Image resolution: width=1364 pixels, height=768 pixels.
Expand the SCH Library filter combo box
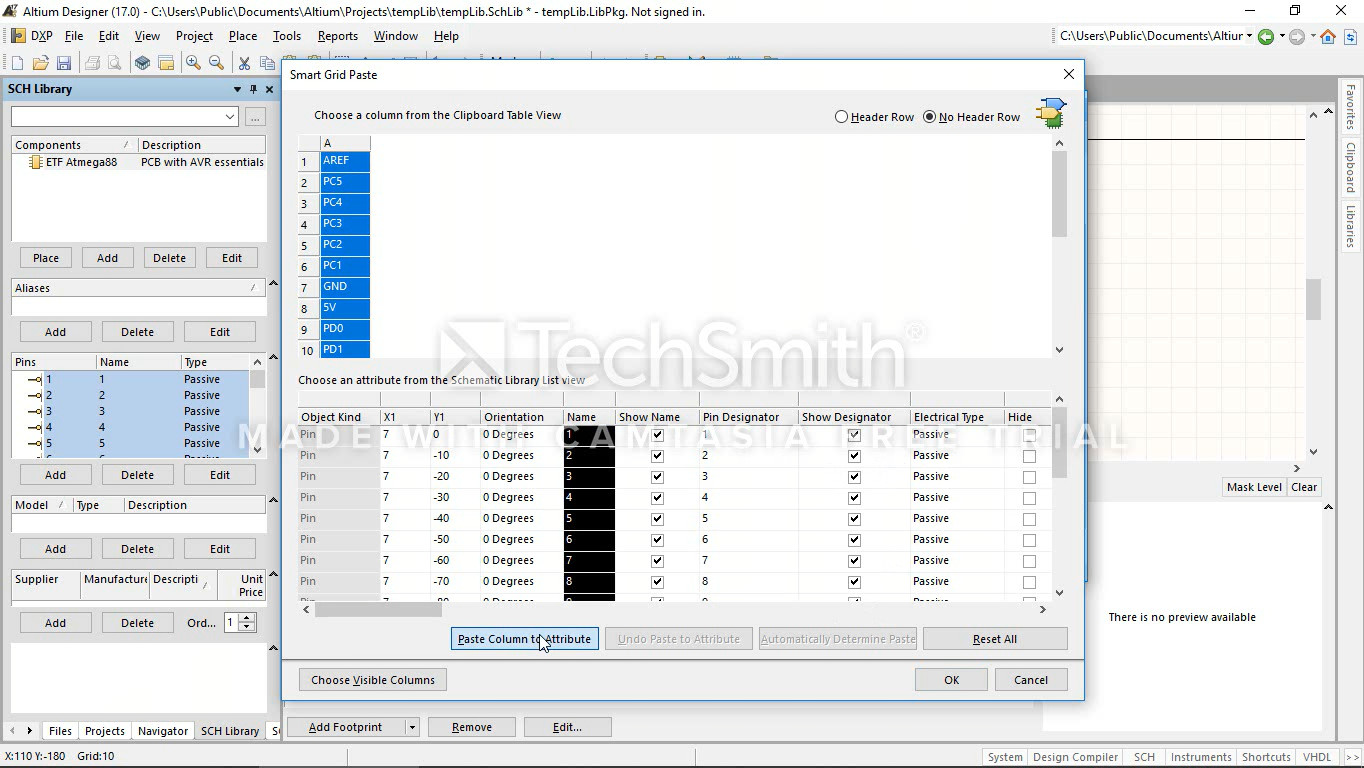click(230, 117)
